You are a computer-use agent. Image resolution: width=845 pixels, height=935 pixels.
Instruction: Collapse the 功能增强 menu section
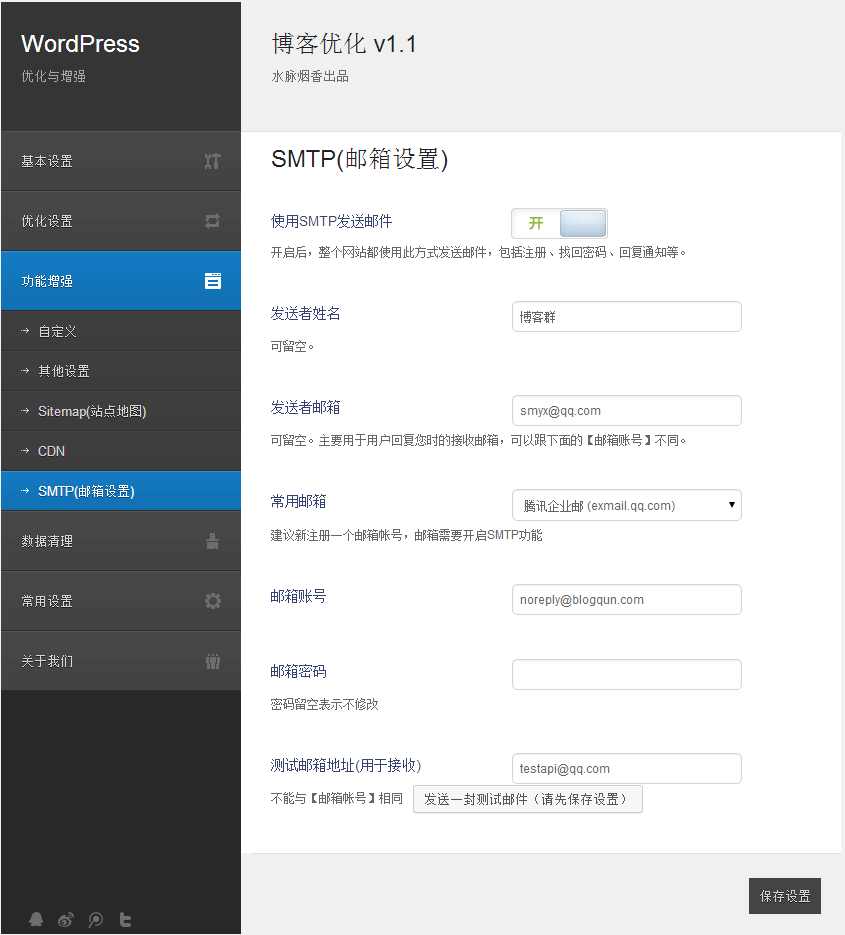coord(120,281)
